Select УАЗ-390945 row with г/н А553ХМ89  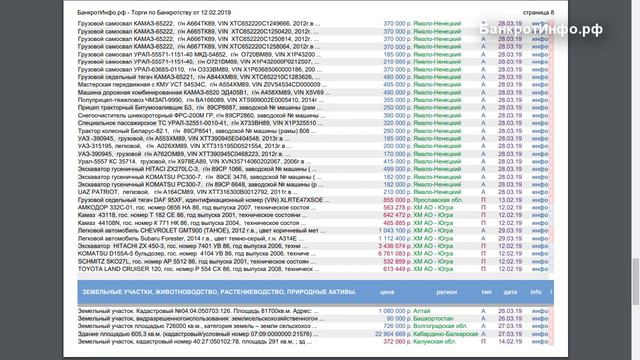click(x=184, y=139)
